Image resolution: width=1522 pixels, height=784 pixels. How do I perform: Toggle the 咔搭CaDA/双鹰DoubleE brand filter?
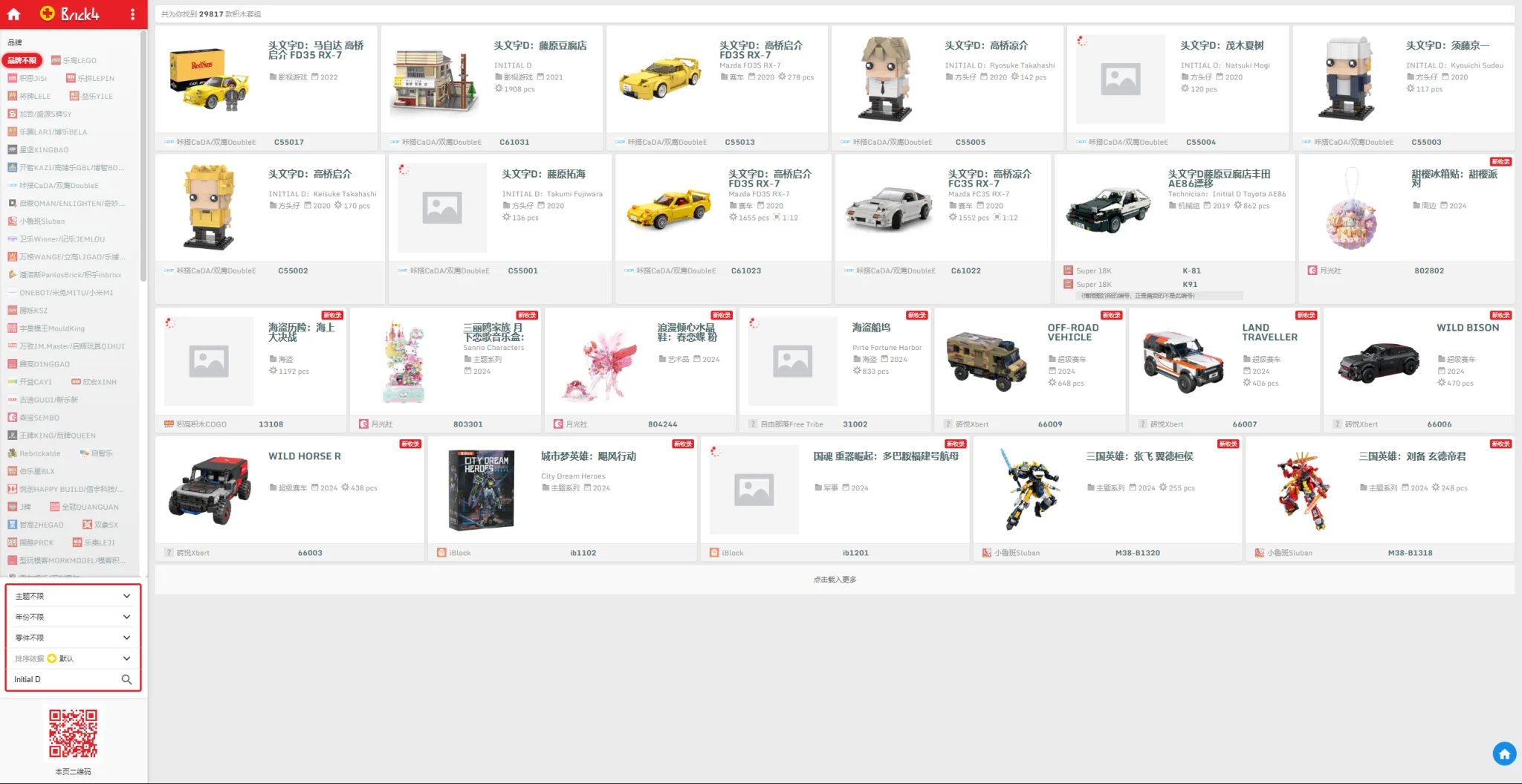(x=58, y=185)
